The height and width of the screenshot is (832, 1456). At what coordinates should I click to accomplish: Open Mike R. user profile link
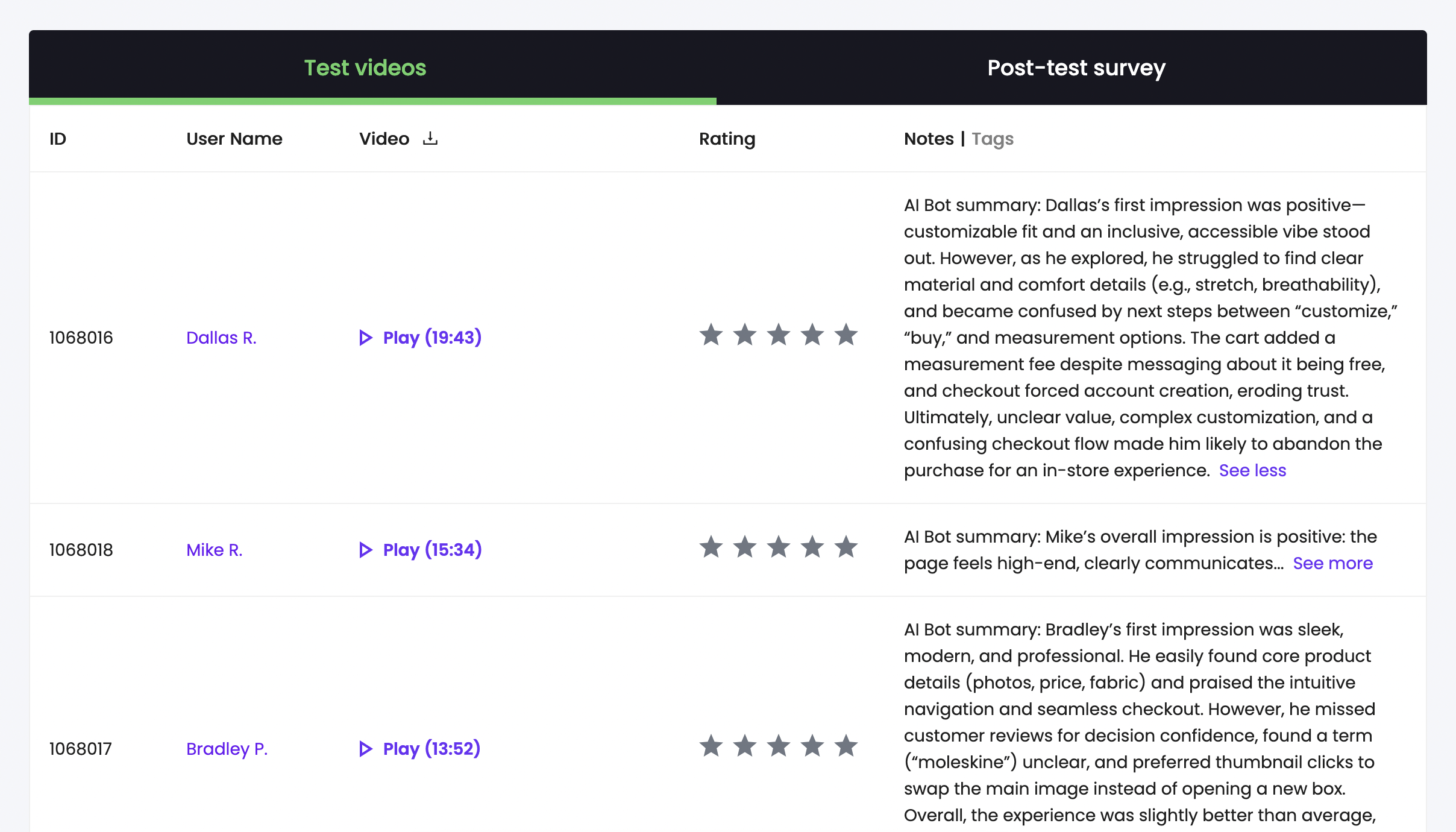click(214, 550)
